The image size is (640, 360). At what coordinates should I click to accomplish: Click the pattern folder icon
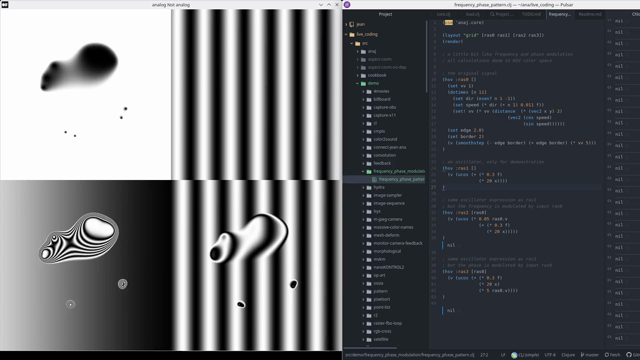point(369,291)
